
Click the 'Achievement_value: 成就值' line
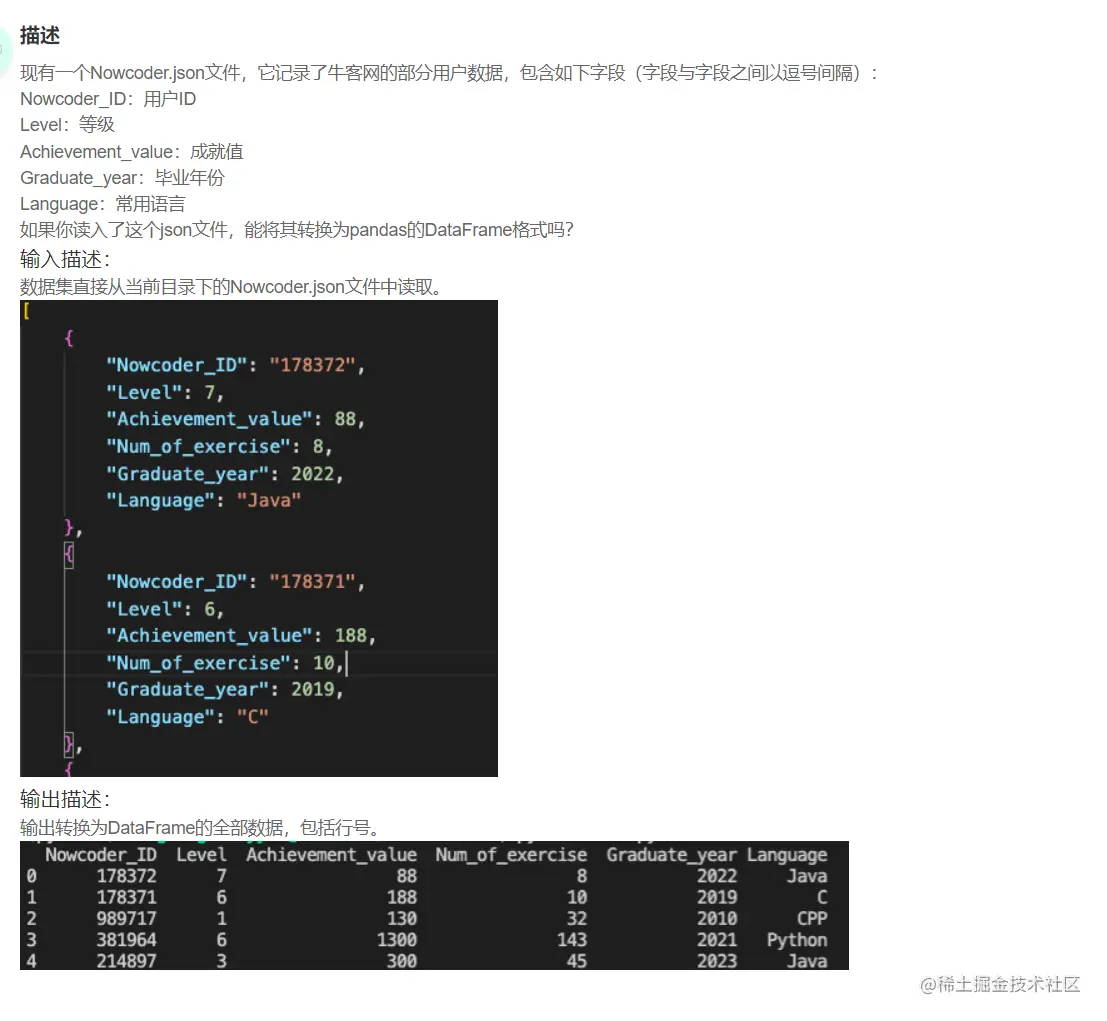(131, 152)
